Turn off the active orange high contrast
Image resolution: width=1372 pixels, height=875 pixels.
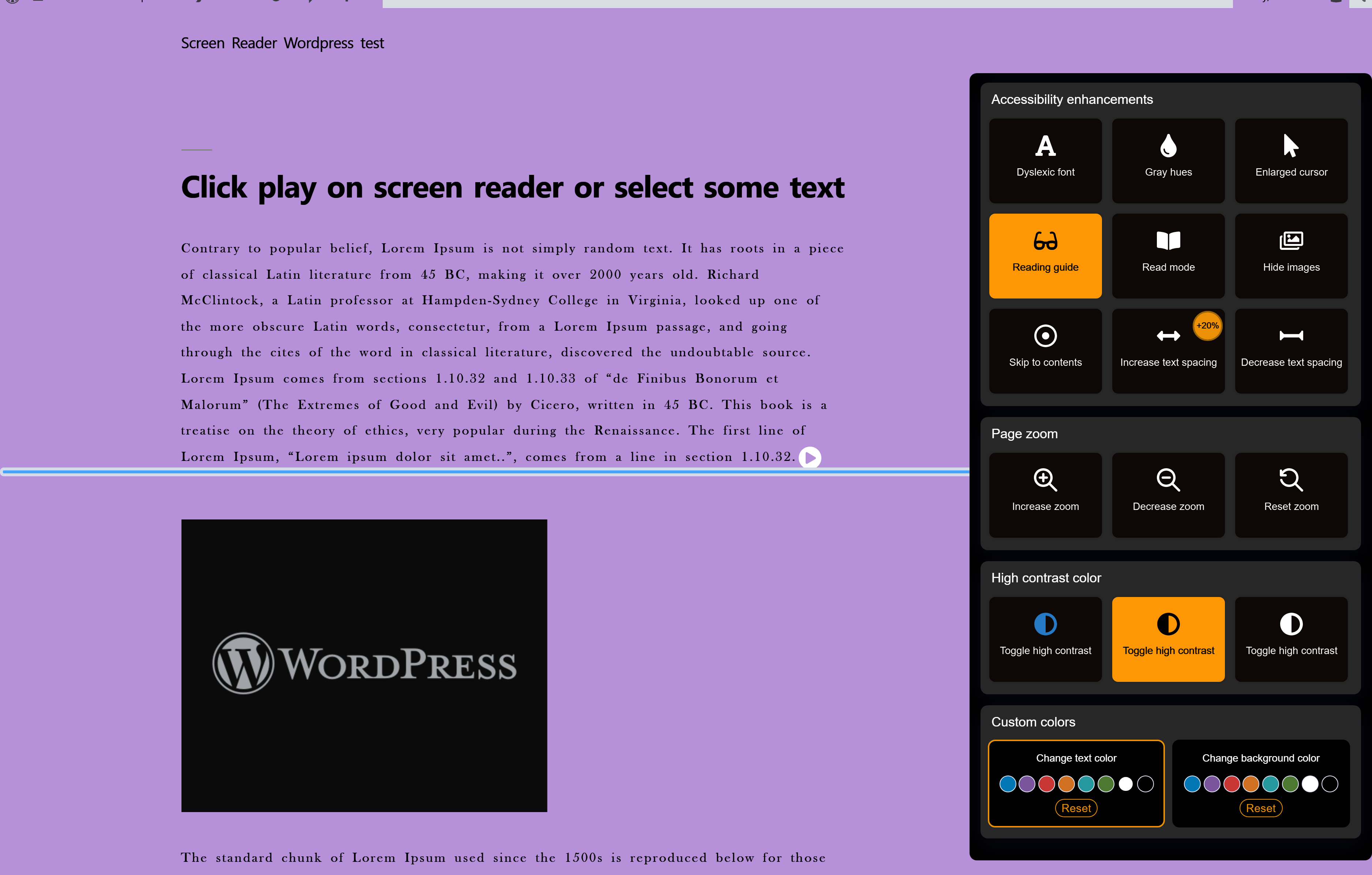(1167, 639)
